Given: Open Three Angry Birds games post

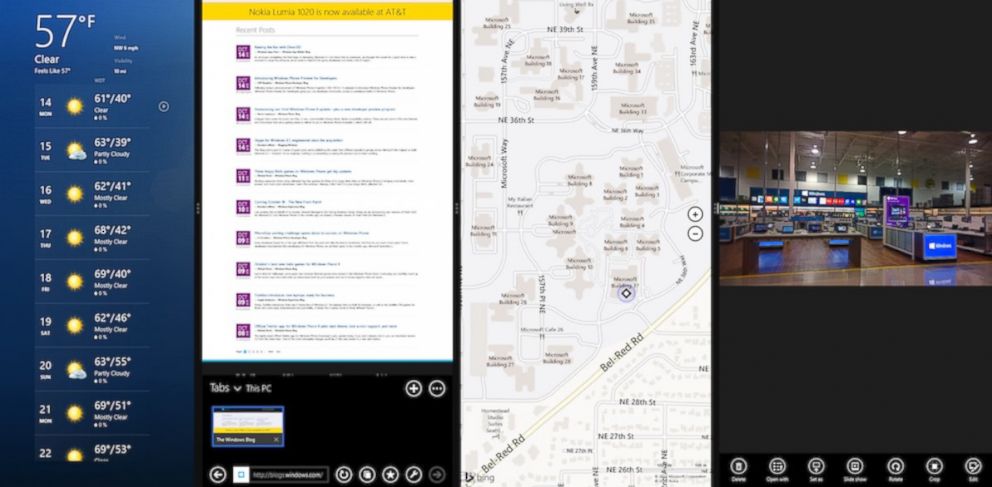Looking at the screenshot, I should [x=302, y=171].
